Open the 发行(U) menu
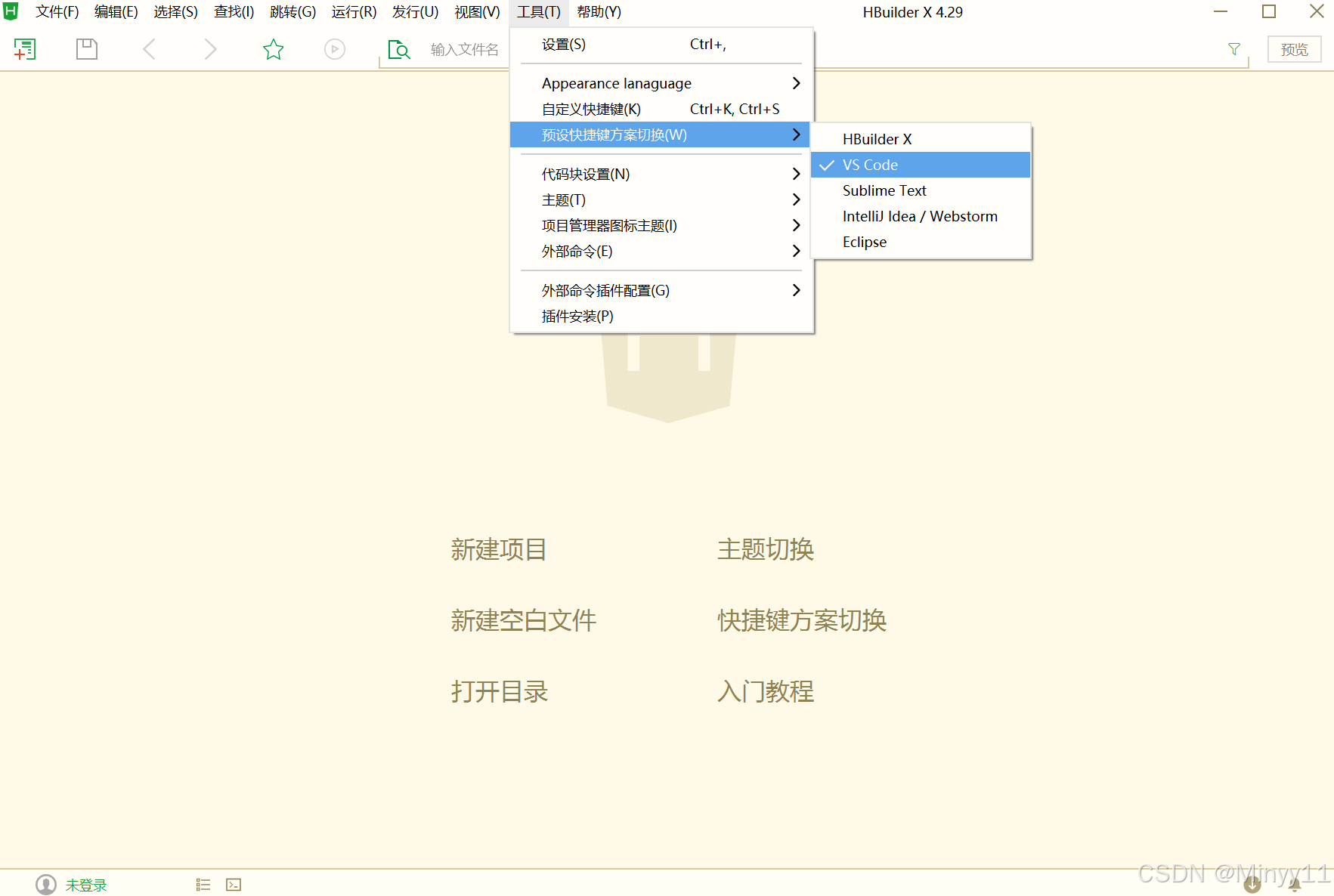The height and width of the screenshot is (896, 1334). pos(415,12)
